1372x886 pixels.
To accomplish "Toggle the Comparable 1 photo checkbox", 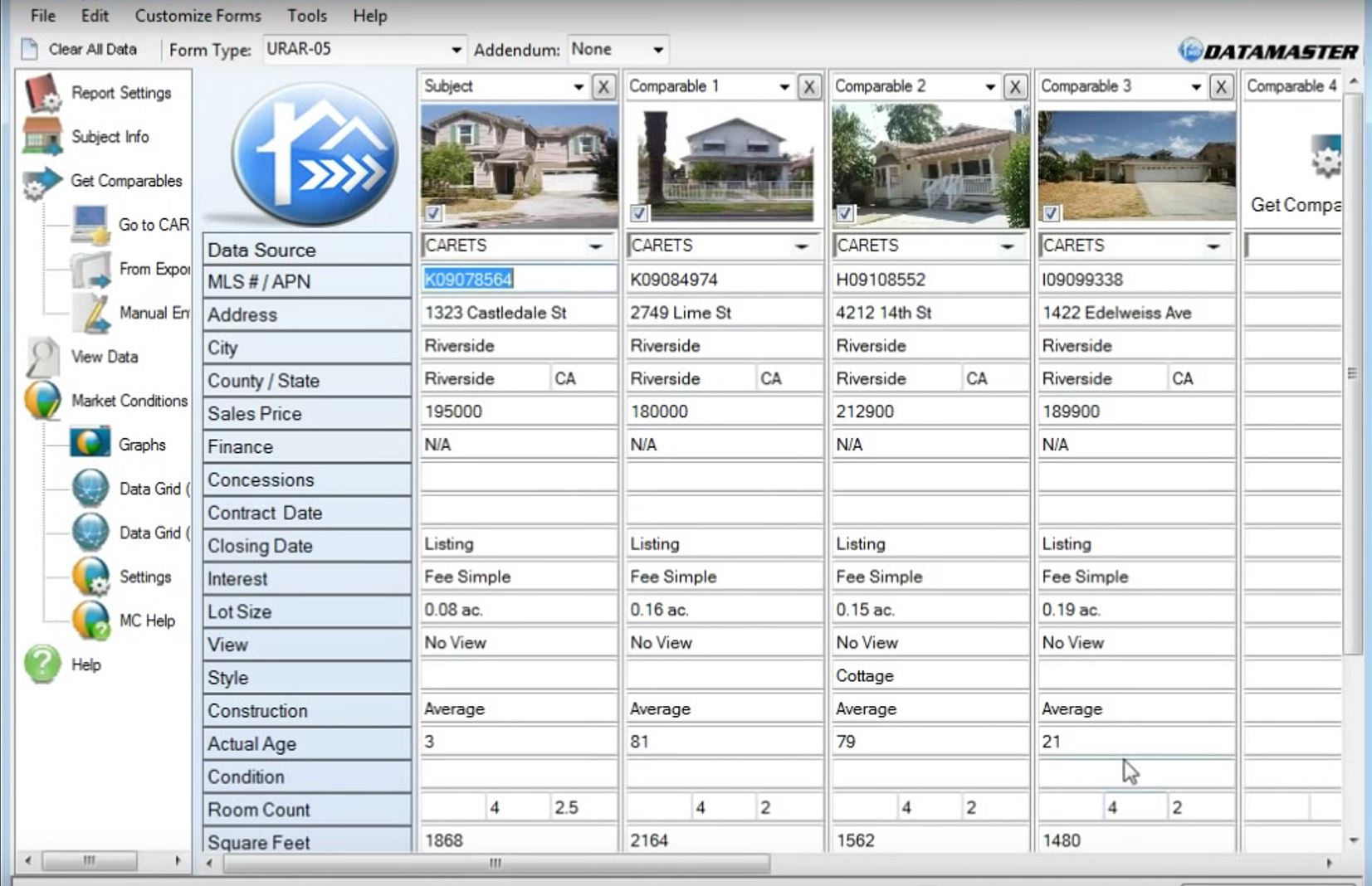I will [x=638, y=214].
